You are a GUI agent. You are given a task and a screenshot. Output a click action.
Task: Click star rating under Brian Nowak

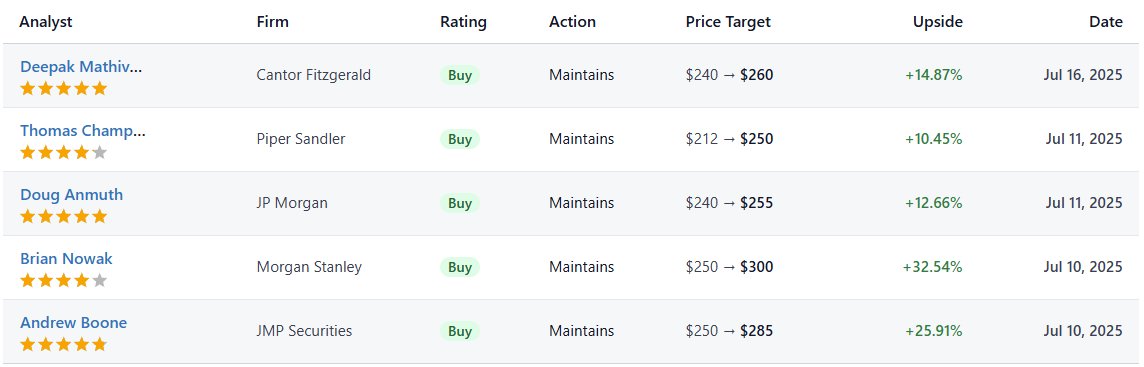(x=63, y=281)
